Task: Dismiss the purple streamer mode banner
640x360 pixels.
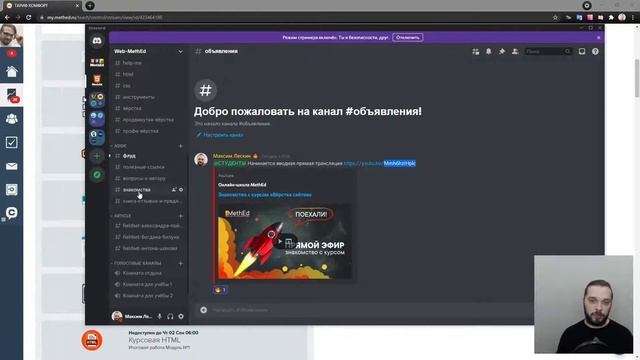Action: coord(598,38)
